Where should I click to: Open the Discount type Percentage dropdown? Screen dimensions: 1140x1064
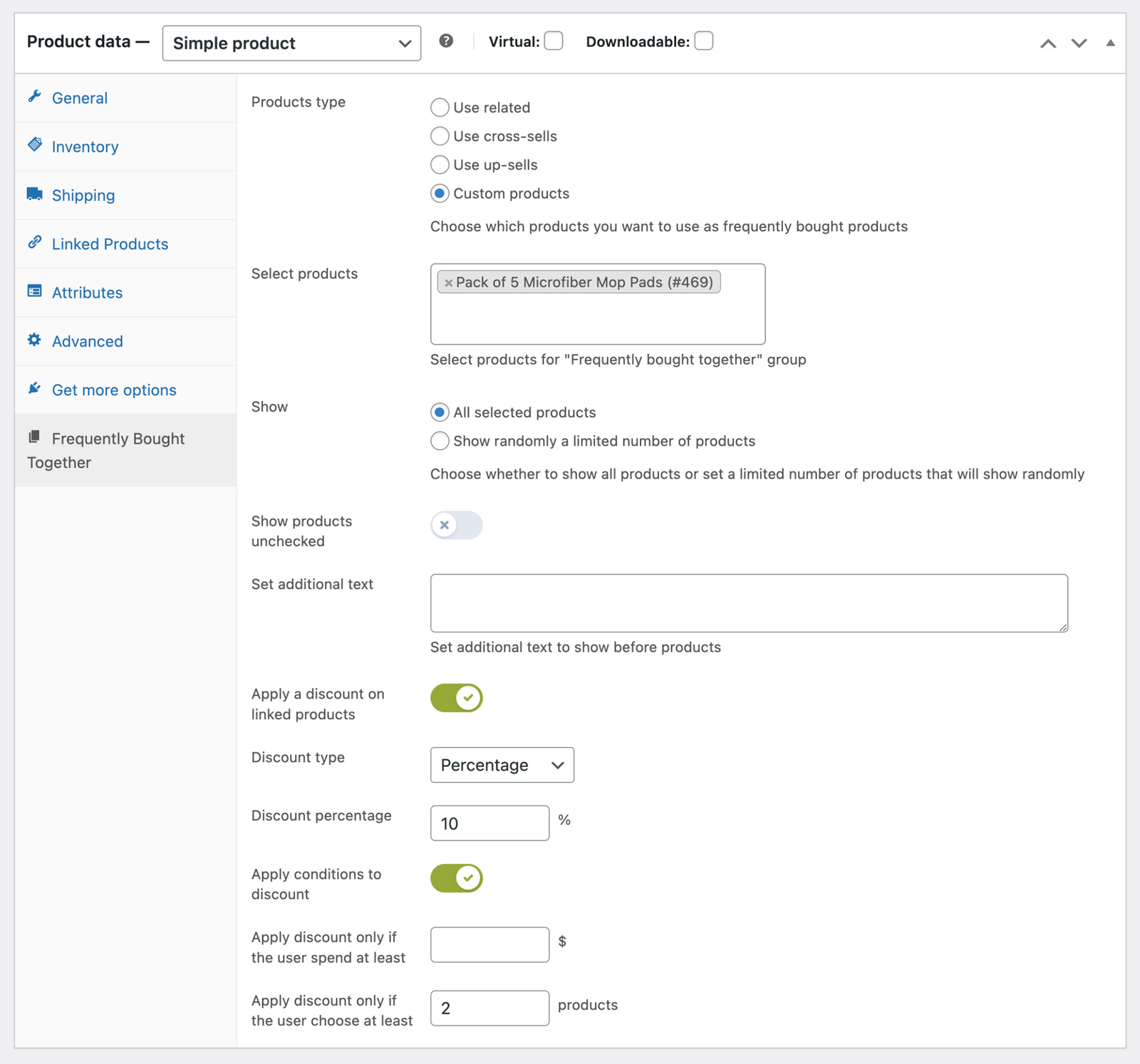click(502, 765)
